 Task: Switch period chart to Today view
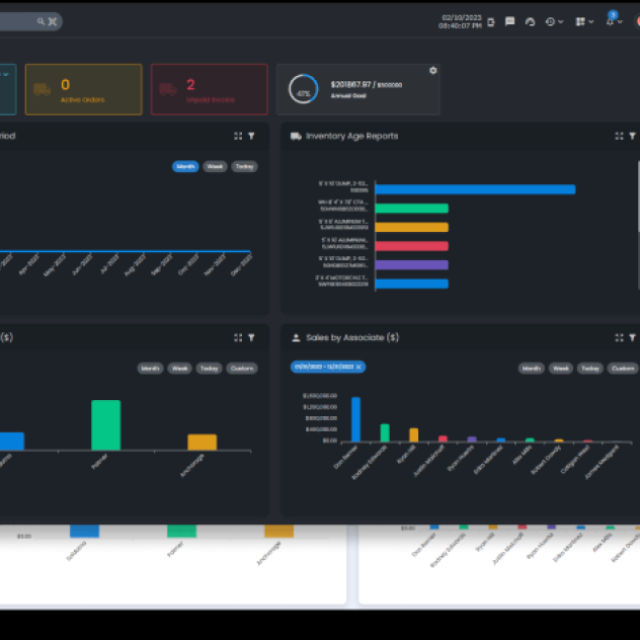(244, 167)
